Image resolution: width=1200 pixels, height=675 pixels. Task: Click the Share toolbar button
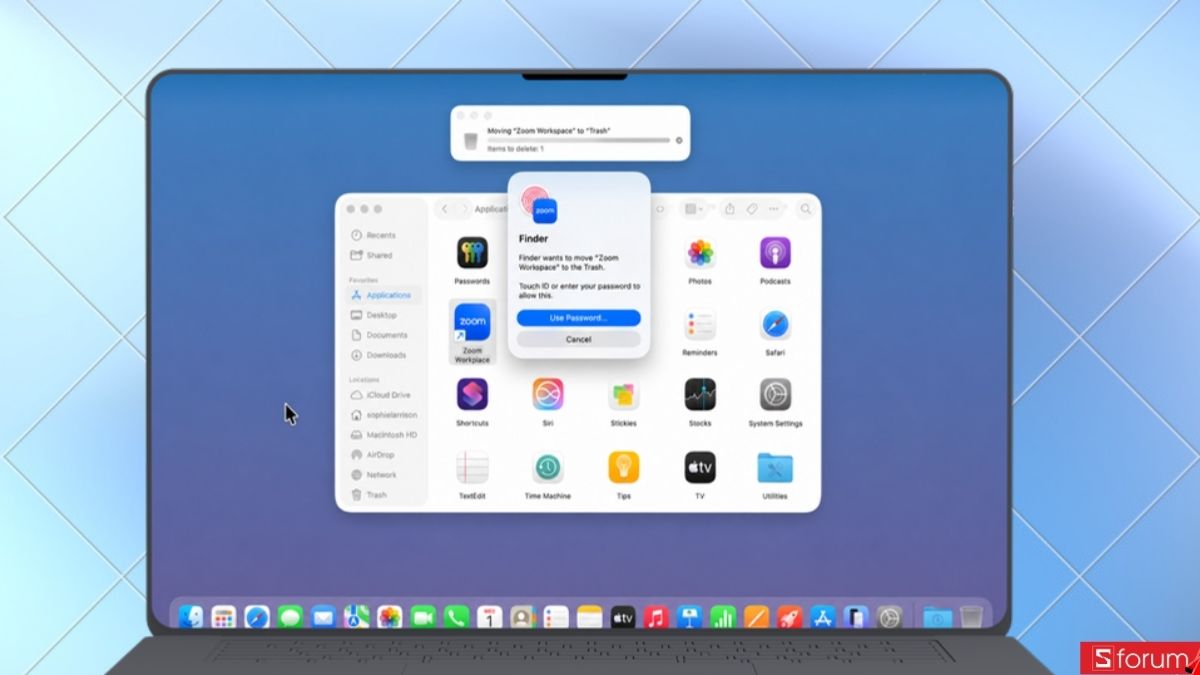[730, 209]
